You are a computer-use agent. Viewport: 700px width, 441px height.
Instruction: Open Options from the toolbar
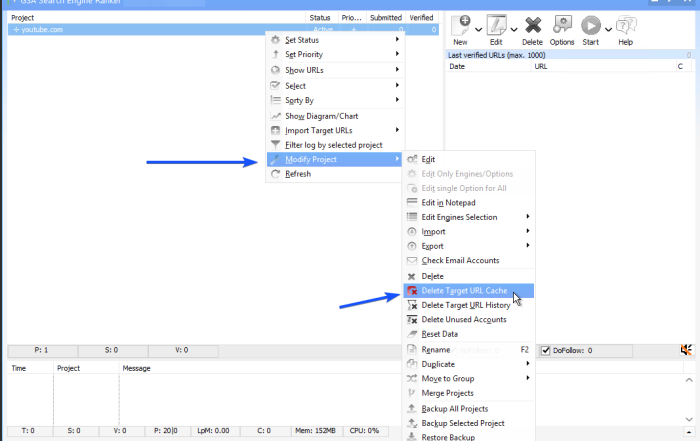click(x=562, y=25)
